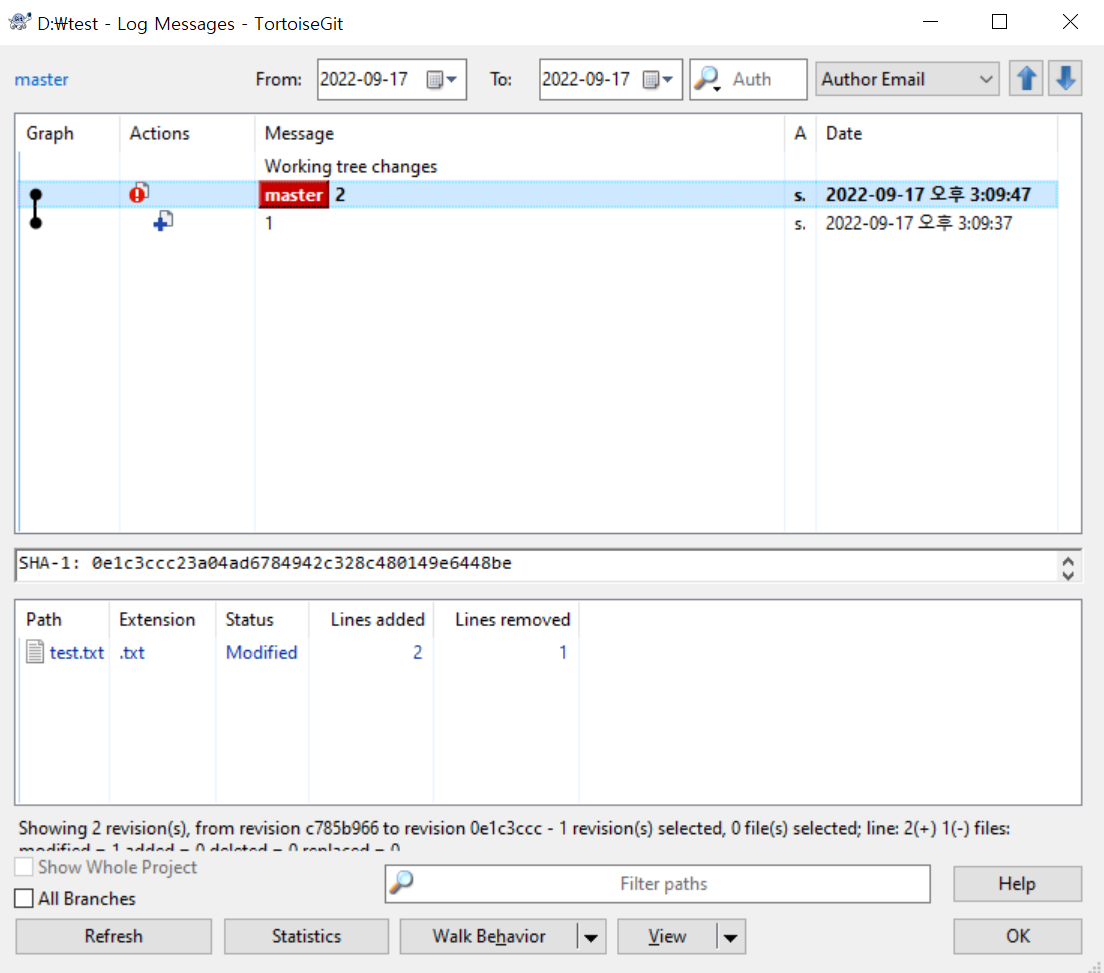Click the test.txt file link
1104x973 pixels.
(x=77, y=653)
